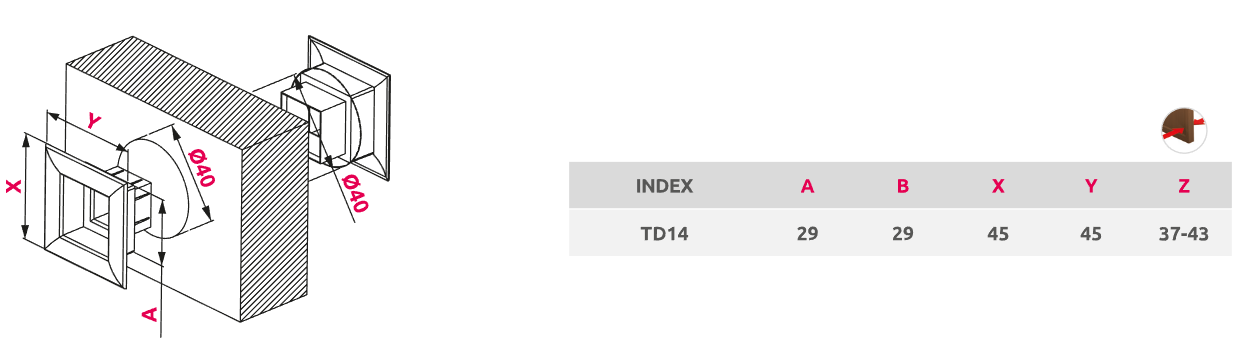Select the INDEX column header
This screenshot has height=360, width=1252.
click(x=664, y=186)
